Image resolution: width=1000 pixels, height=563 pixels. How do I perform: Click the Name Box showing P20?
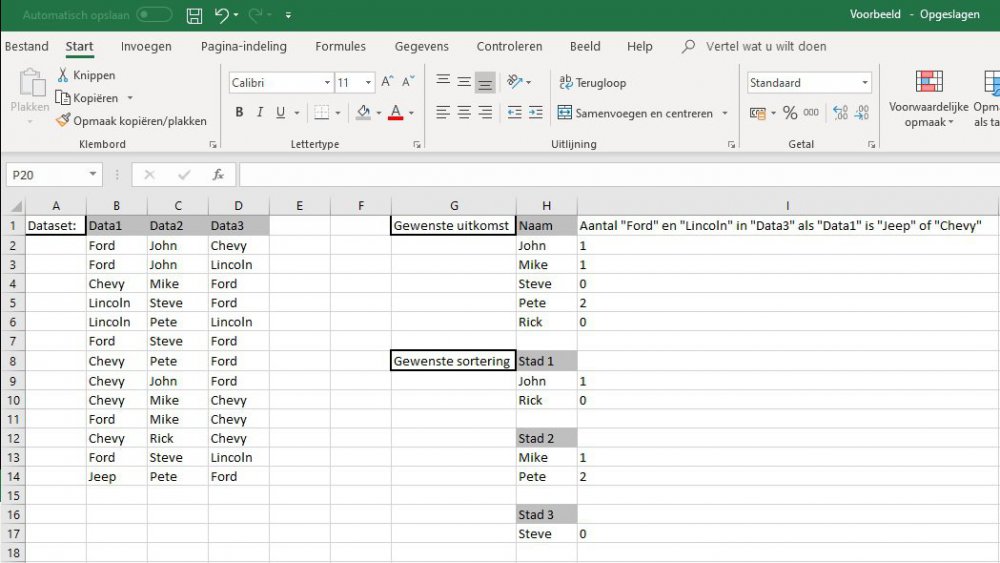pyautogui.click(x=45, y=175)
